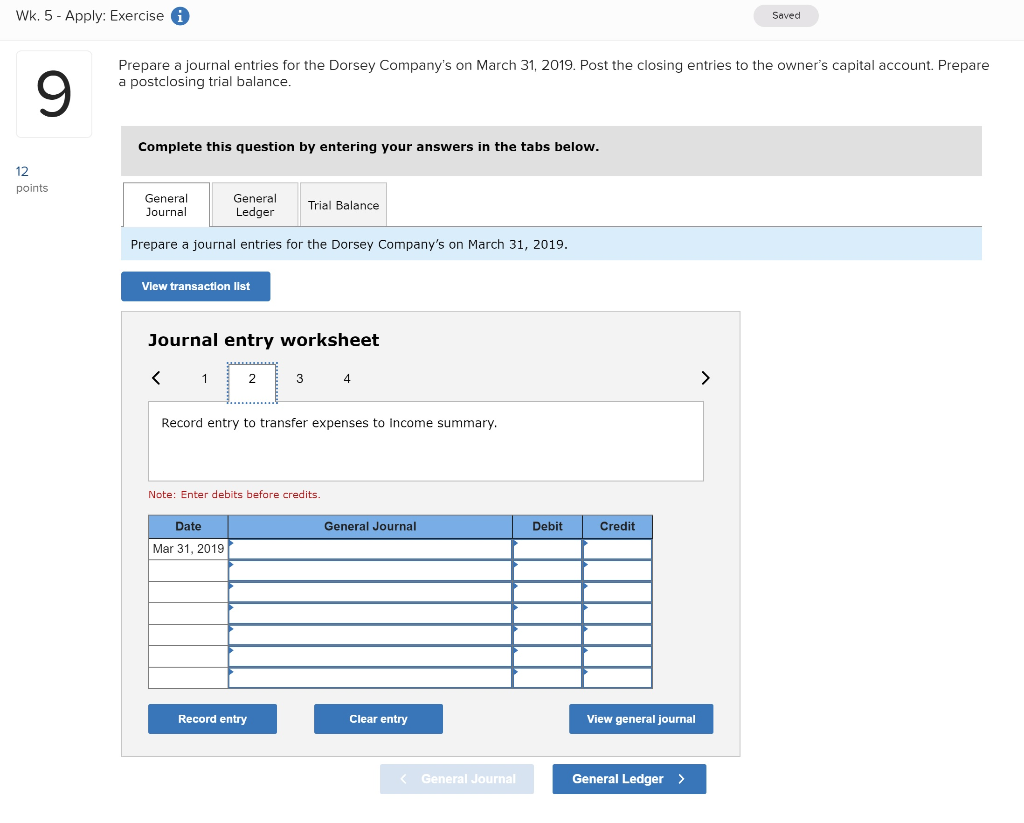Navigate forward with the General Ledger button
This screenshot has height=823, width=1024.
click(x=629, y=778)
